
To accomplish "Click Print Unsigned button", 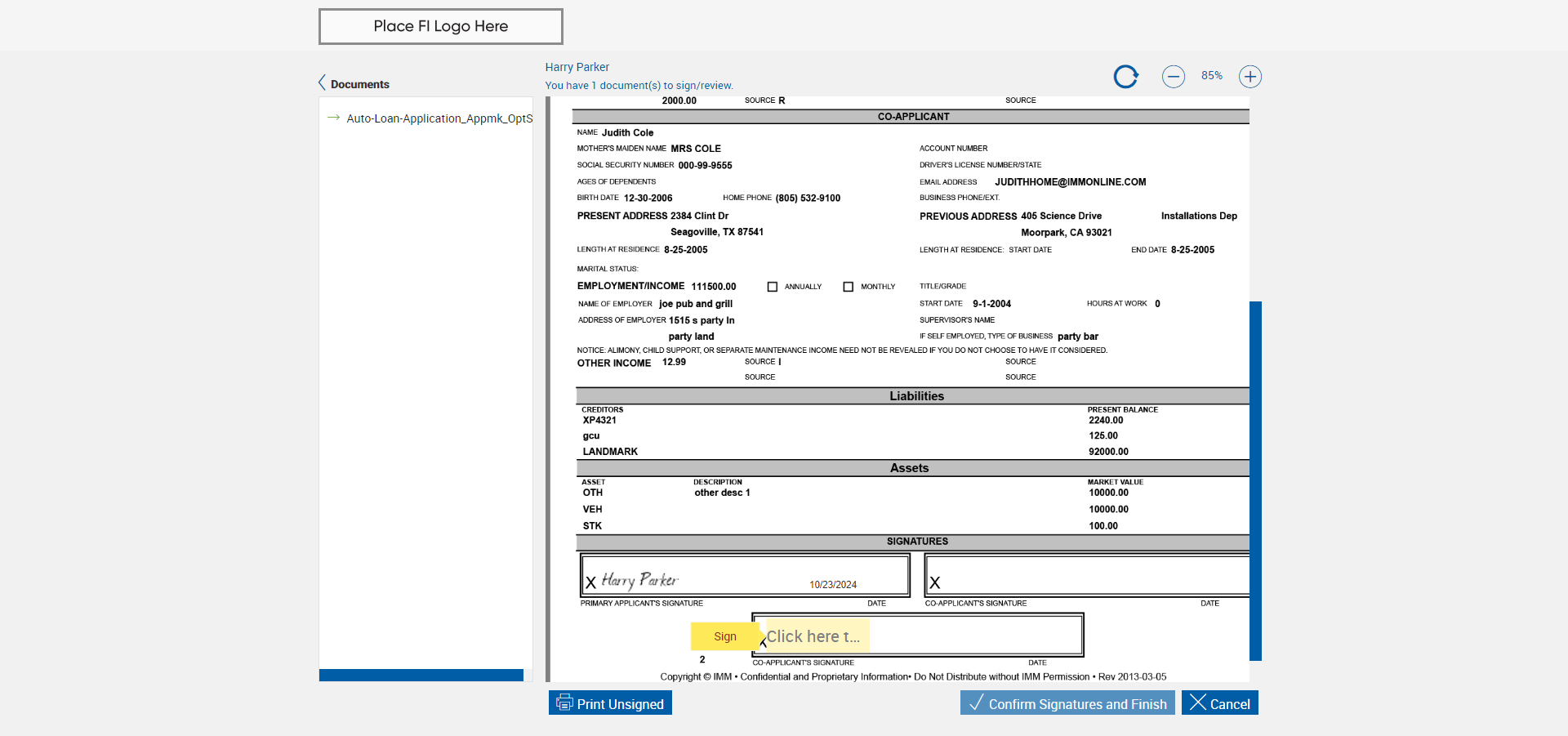I will (610, 703).
